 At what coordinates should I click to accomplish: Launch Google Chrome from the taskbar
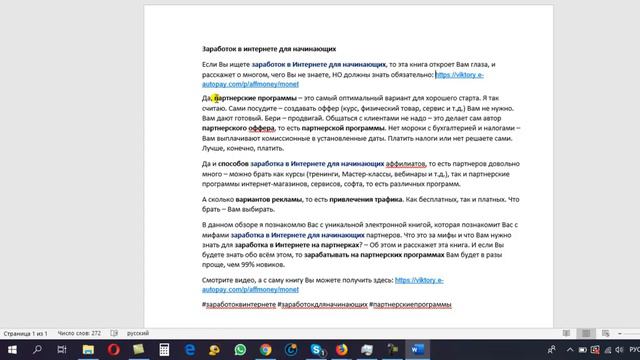266,350
